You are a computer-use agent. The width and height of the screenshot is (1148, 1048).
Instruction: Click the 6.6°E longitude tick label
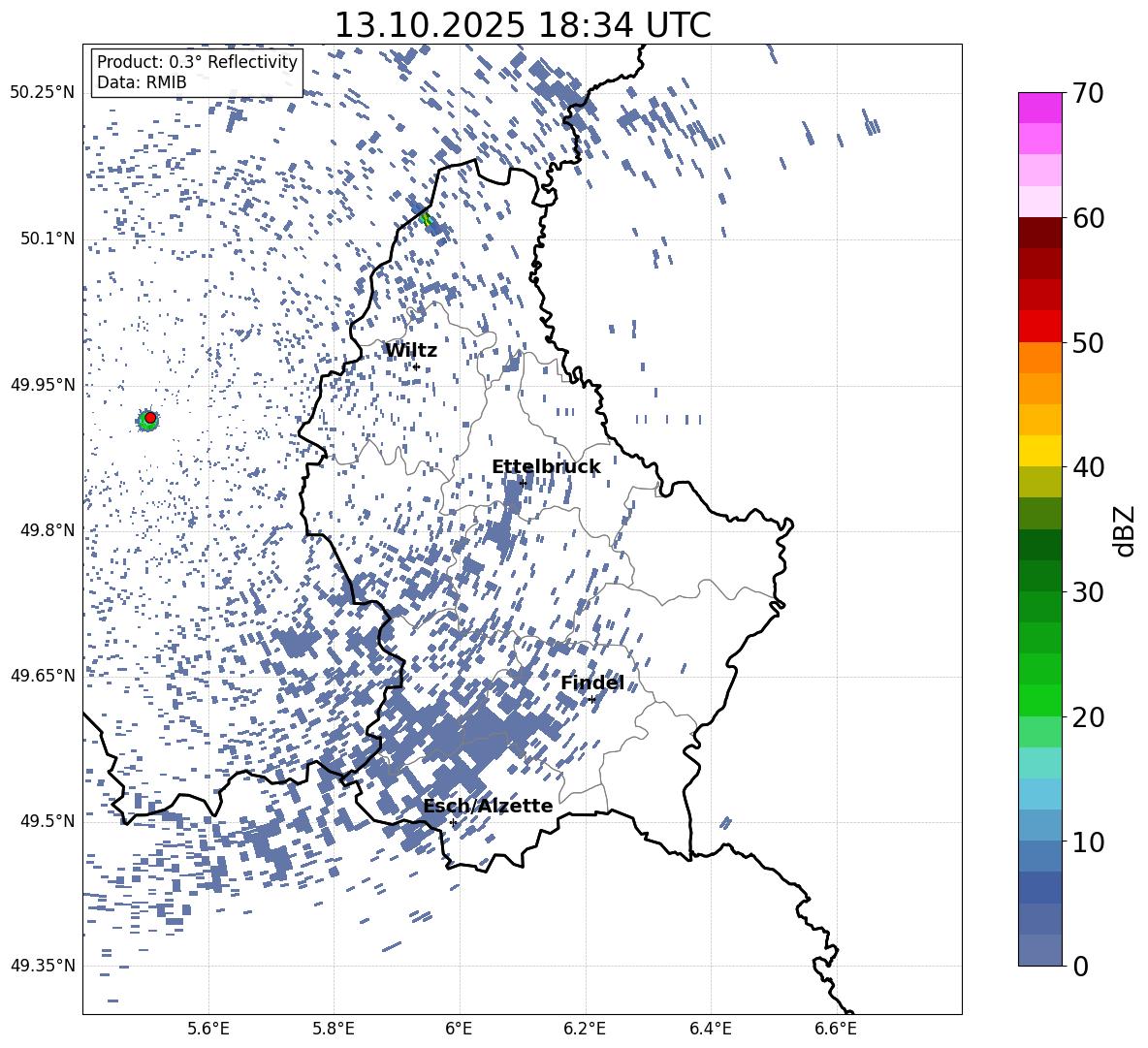(x=836, y=1029)
